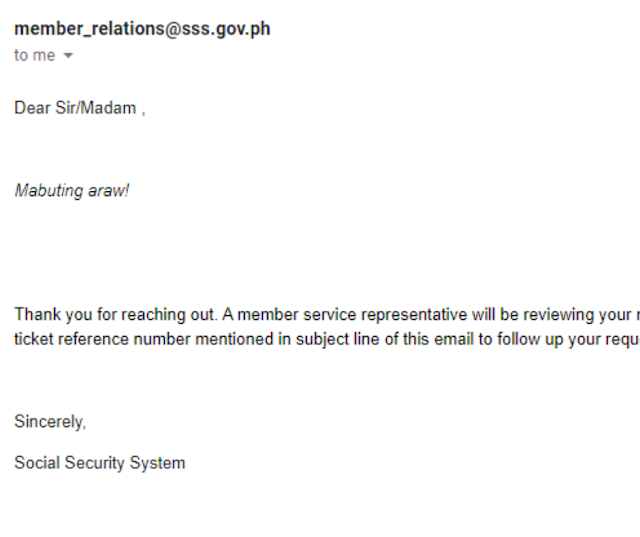
Task: Click the 'Social Security System' signature
Action: tap(100, 463)
